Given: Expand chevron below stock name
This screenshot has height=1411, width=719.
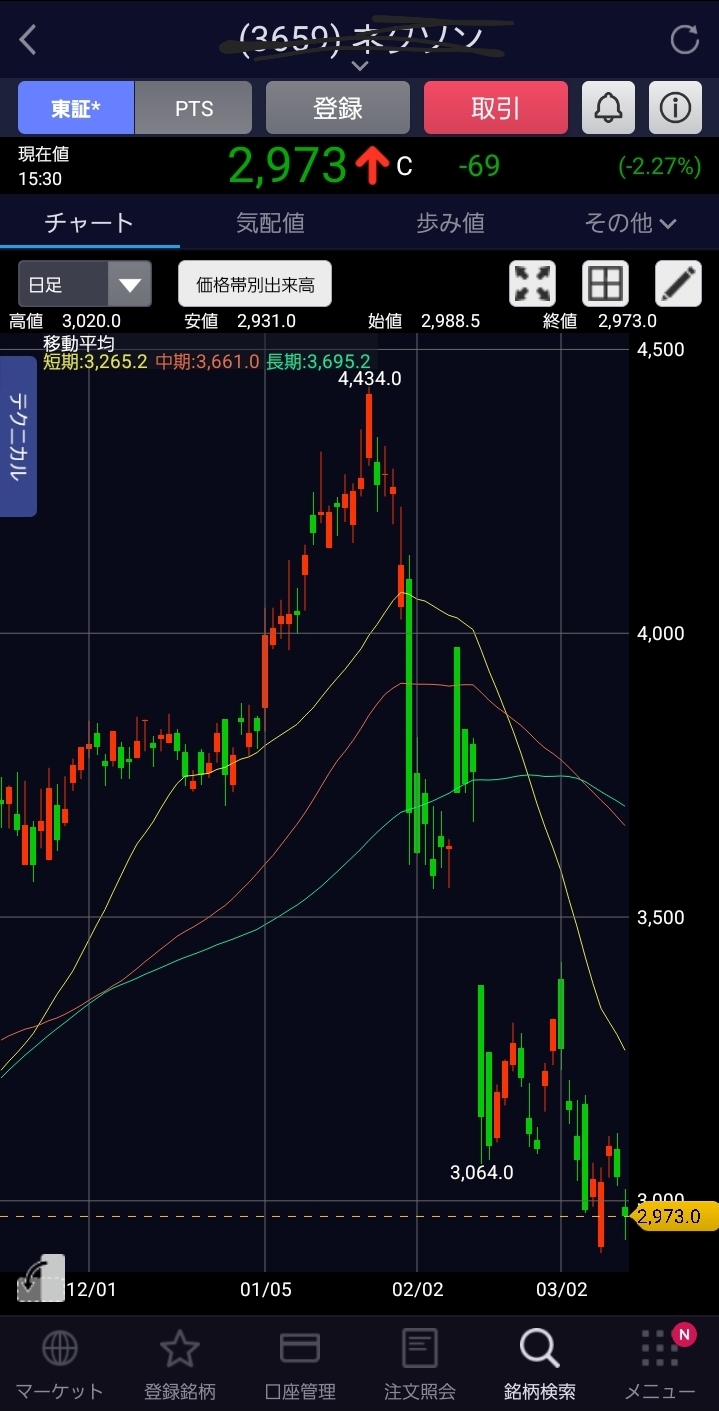Looking at the screenshot, I should (x=360, y=66).
